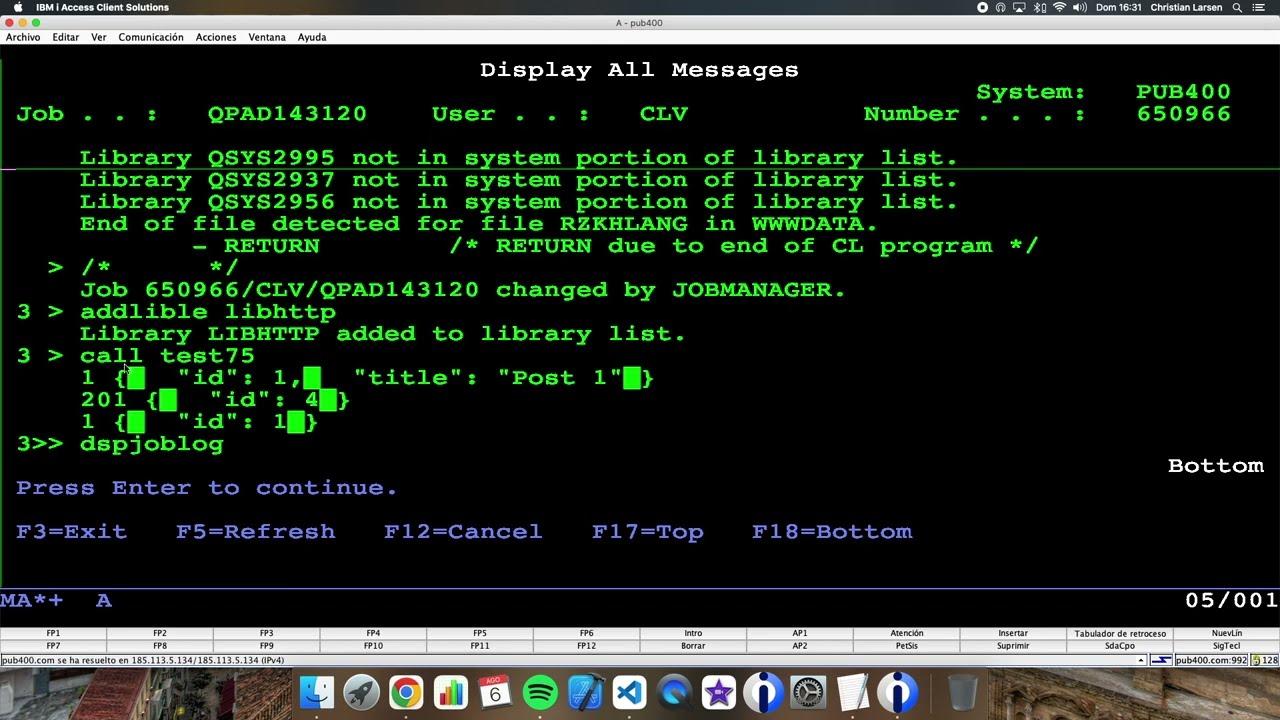
Task: Click the SigTecl keypad button
Action: tap(1226, 646)
